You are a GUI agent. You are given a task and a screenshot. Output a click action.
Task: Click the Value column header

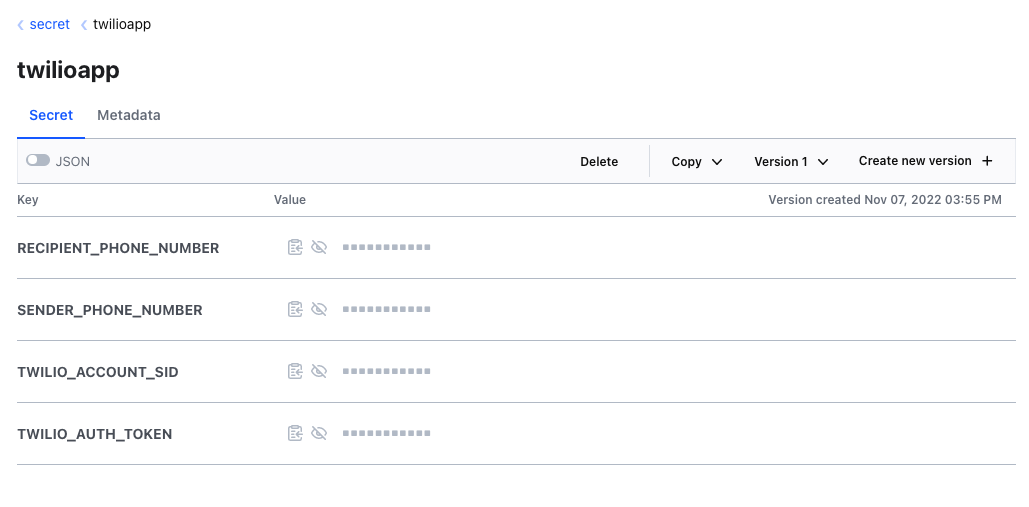[290, 199]
